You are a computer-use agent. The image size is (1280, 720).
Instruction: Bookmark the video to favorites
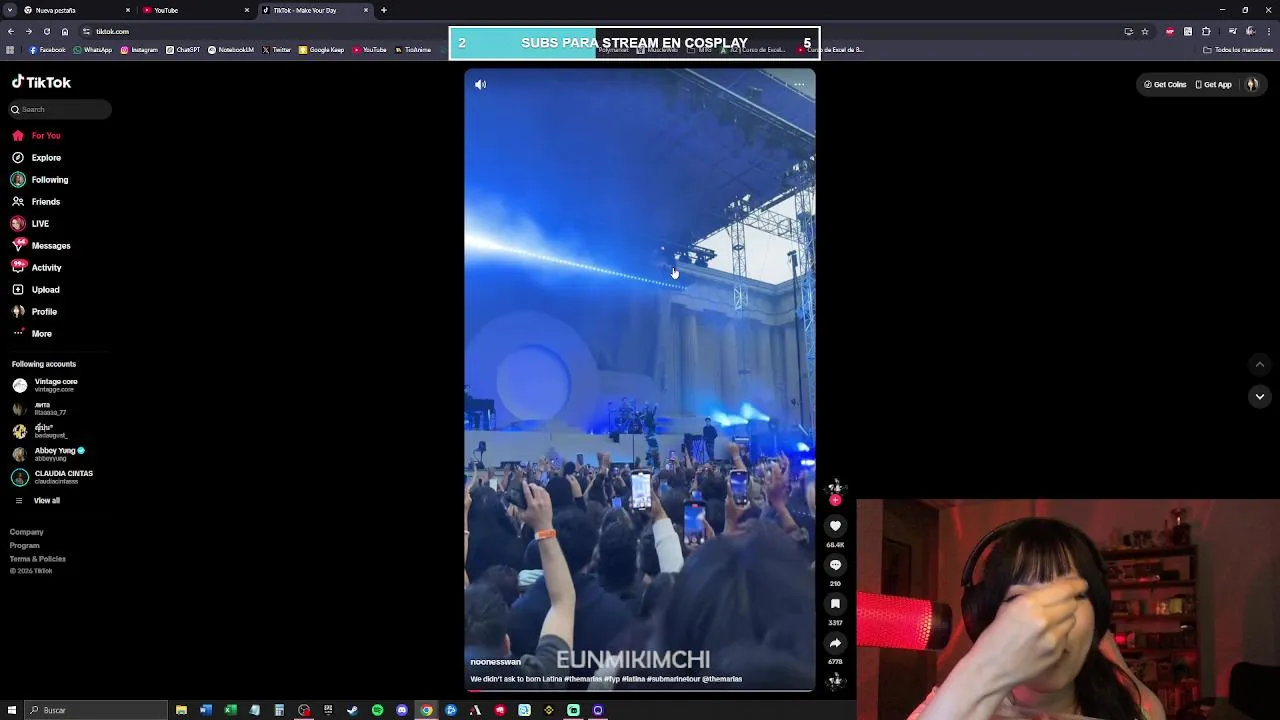(835, 604)
